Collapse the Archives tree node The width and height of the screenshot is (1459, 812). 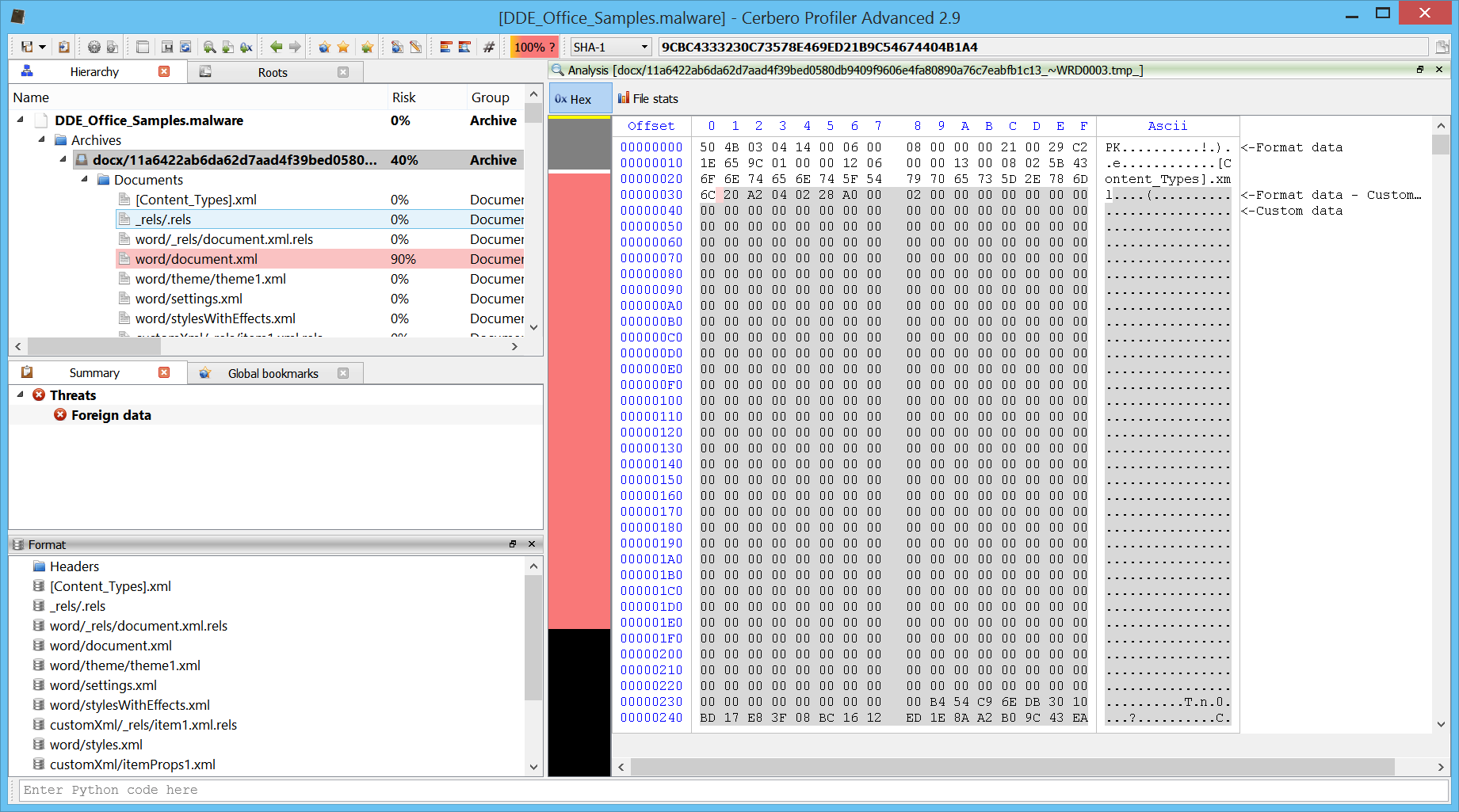(42, 139)
